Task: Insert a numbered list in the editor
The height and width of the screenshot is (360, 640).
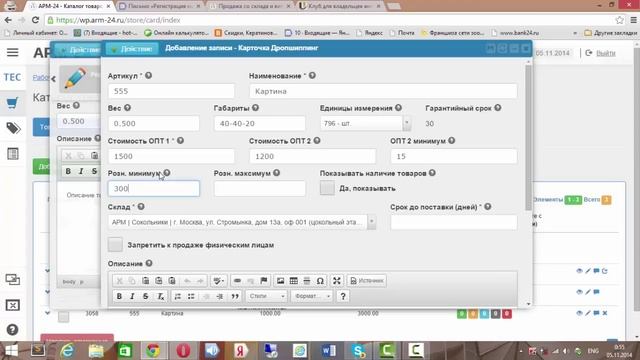Action: [178, 296]
